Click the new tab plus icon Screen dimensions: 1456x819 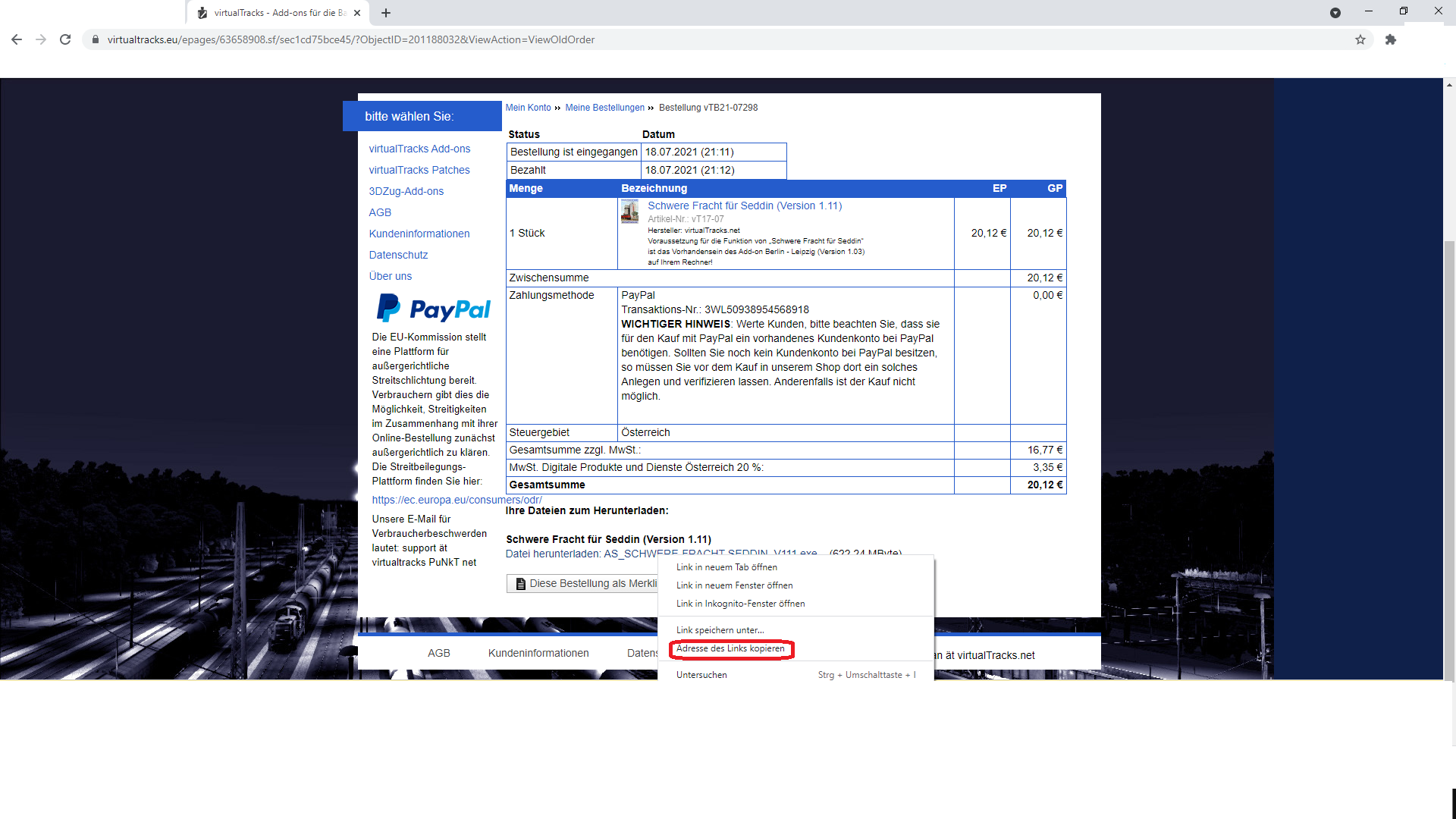tap(386, 13)
